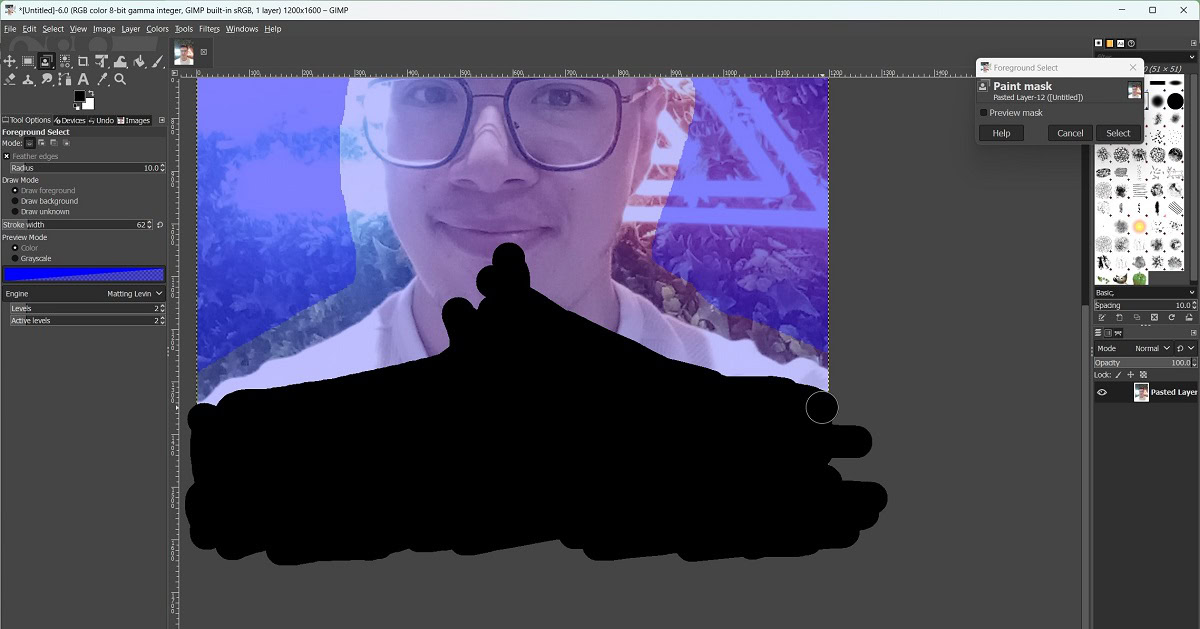1200x629 pixels.
Task: Select the Warp Transform tool
Action: 120,62
